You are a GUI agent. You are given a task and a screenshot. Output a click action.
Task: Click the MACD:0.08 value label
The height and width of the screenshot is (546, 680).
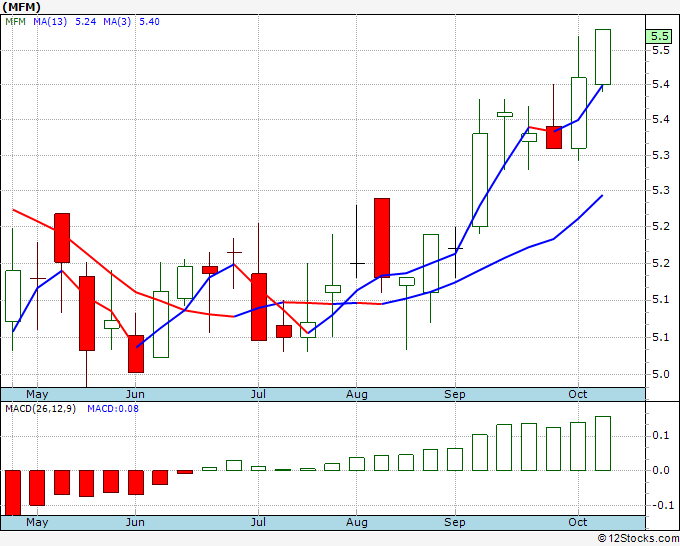(113, 409)
